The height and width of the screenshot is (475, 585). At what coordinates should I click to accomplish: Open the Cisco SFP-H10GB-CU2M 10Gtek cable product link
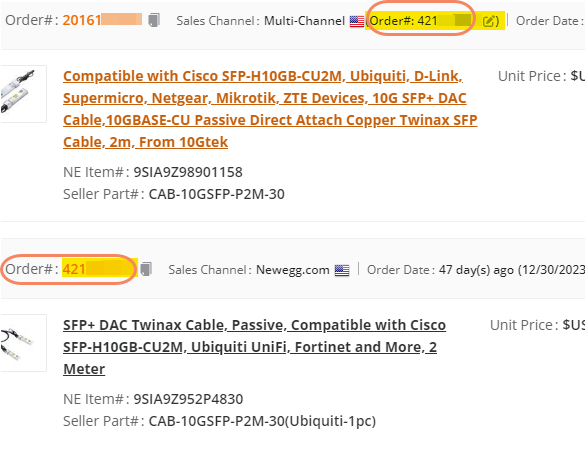270,109
